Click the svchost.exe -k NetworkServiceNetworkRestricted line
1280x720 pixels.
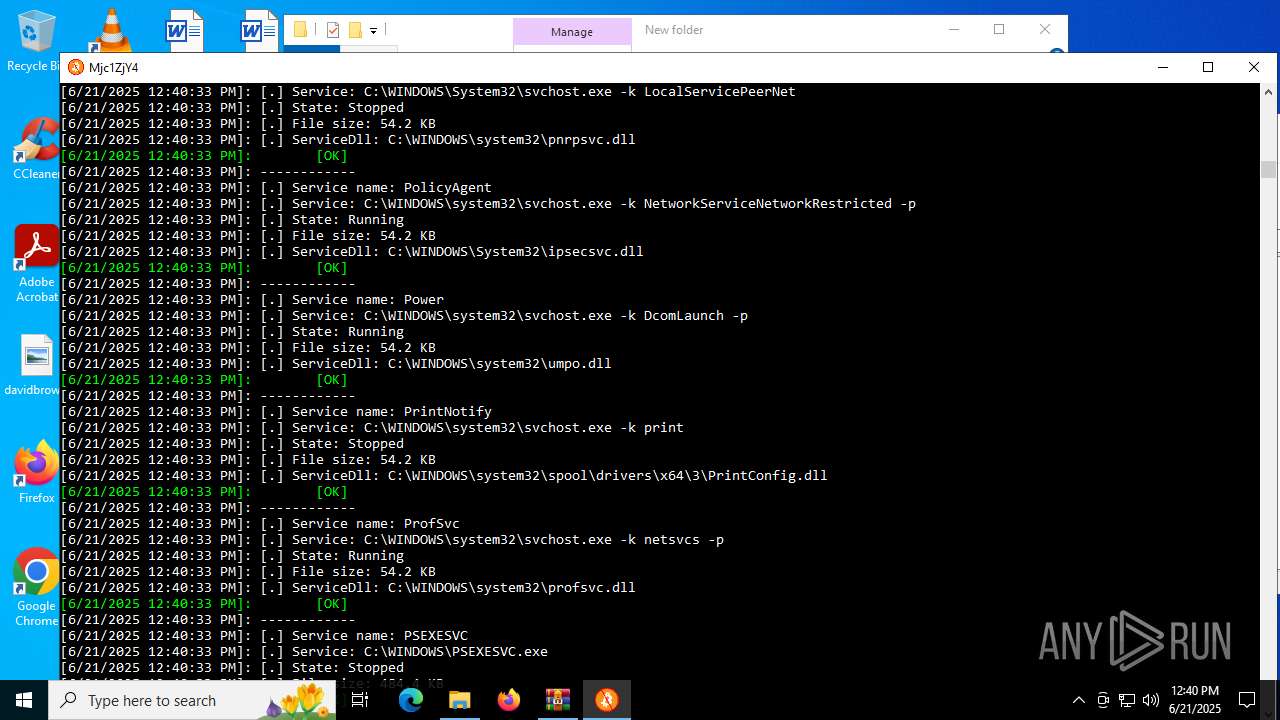[488, 203]
